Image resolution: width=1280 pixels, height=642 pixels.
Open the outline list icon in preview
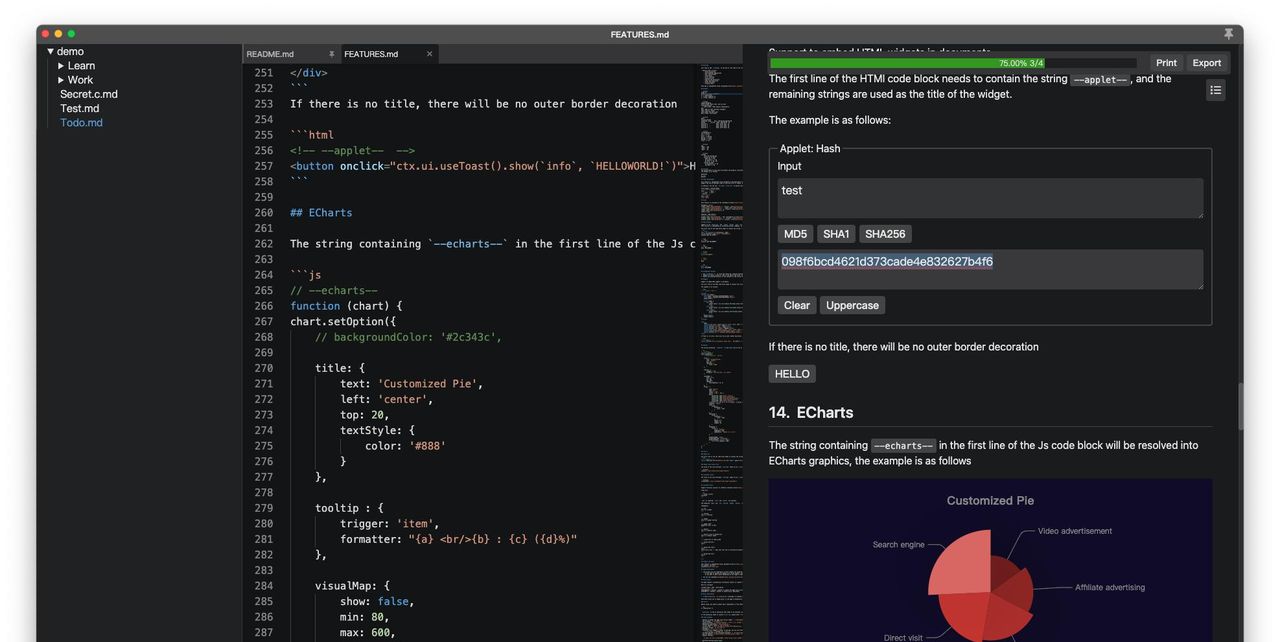coord(1215,90)
